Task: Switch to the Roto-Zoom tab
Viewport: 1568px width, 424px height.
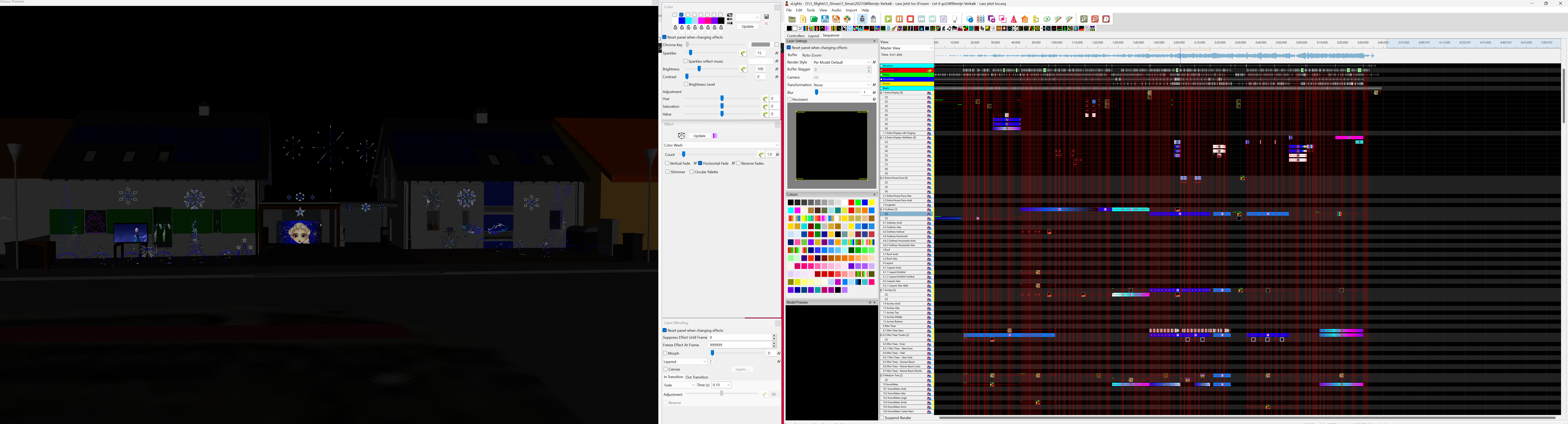Action: (812, 55)
